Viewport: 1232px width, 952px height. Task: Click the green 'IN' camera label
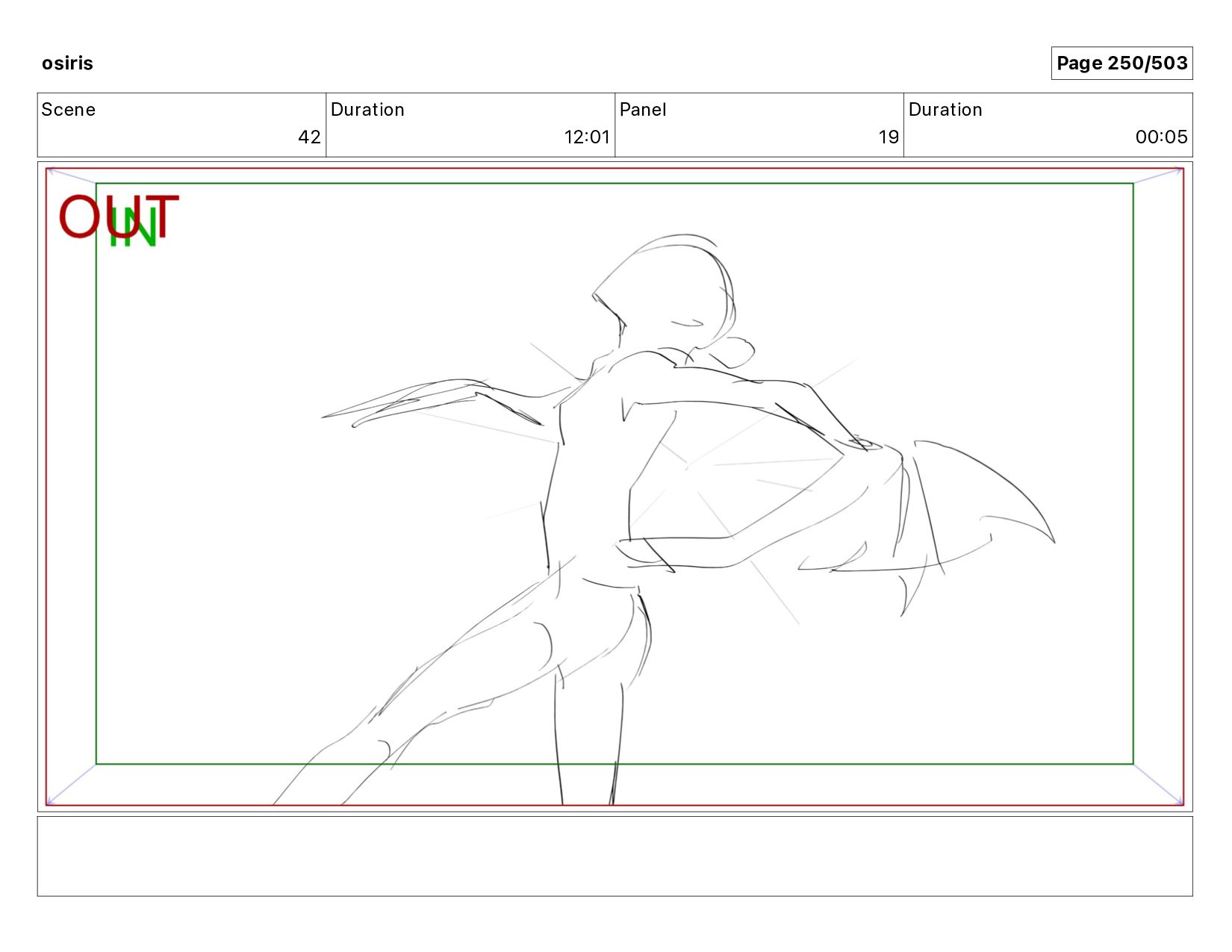click(x=133, y=227)
